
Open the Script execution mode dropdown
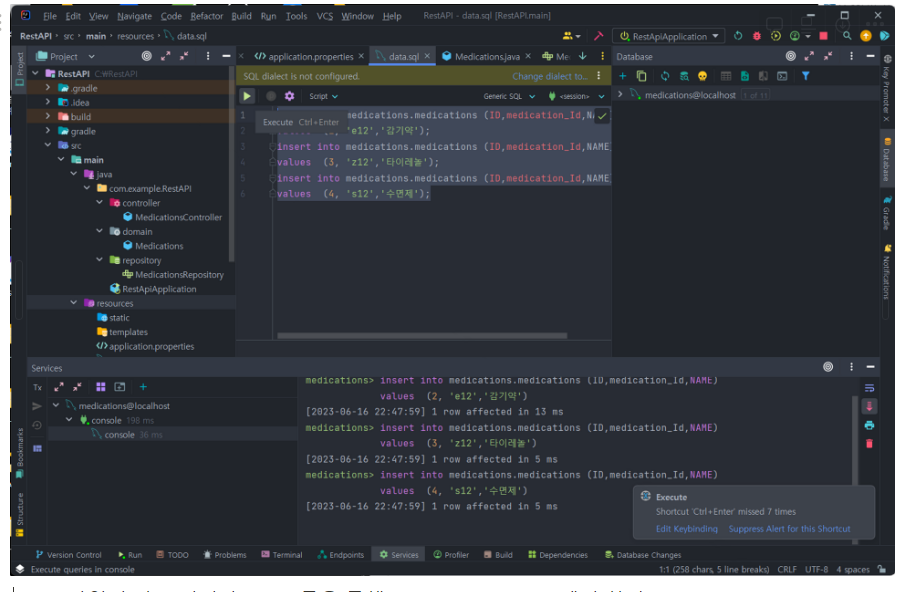(323, 96)
